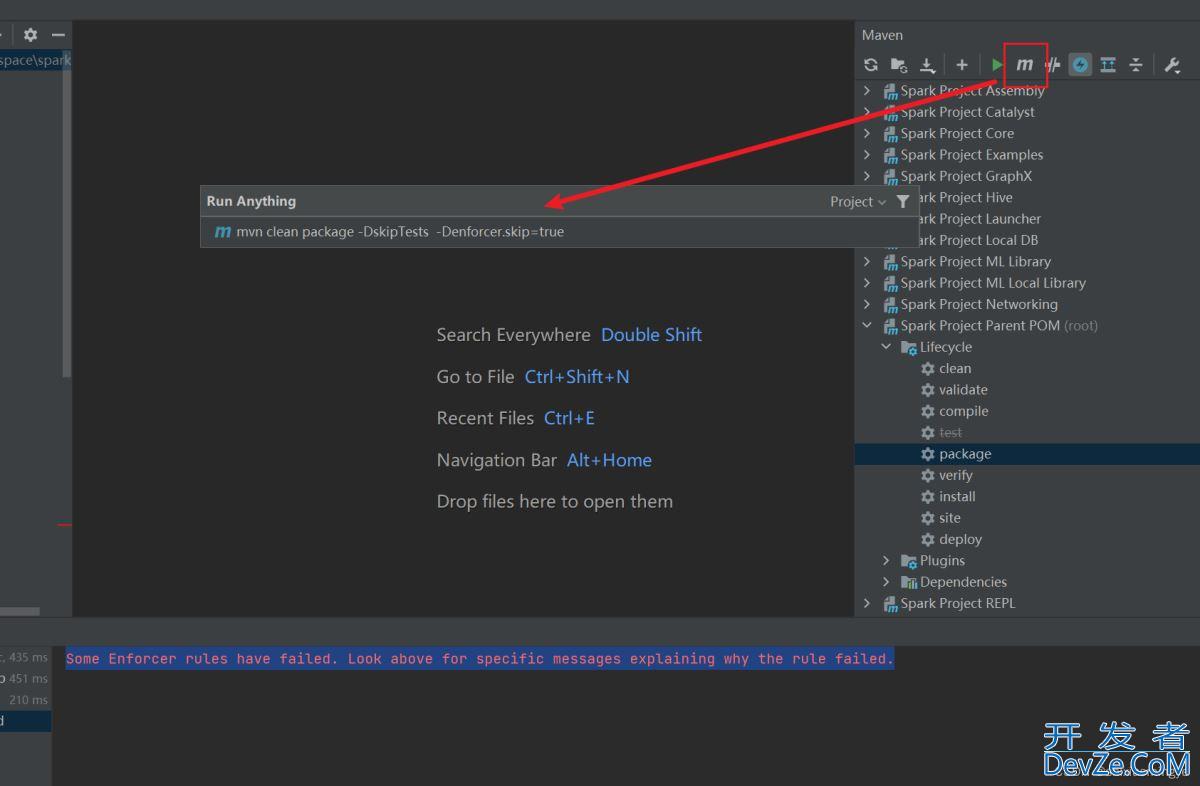Open Execute Maven Goal (m) button
1200x786 pixels.
(x=1025, y=65)
